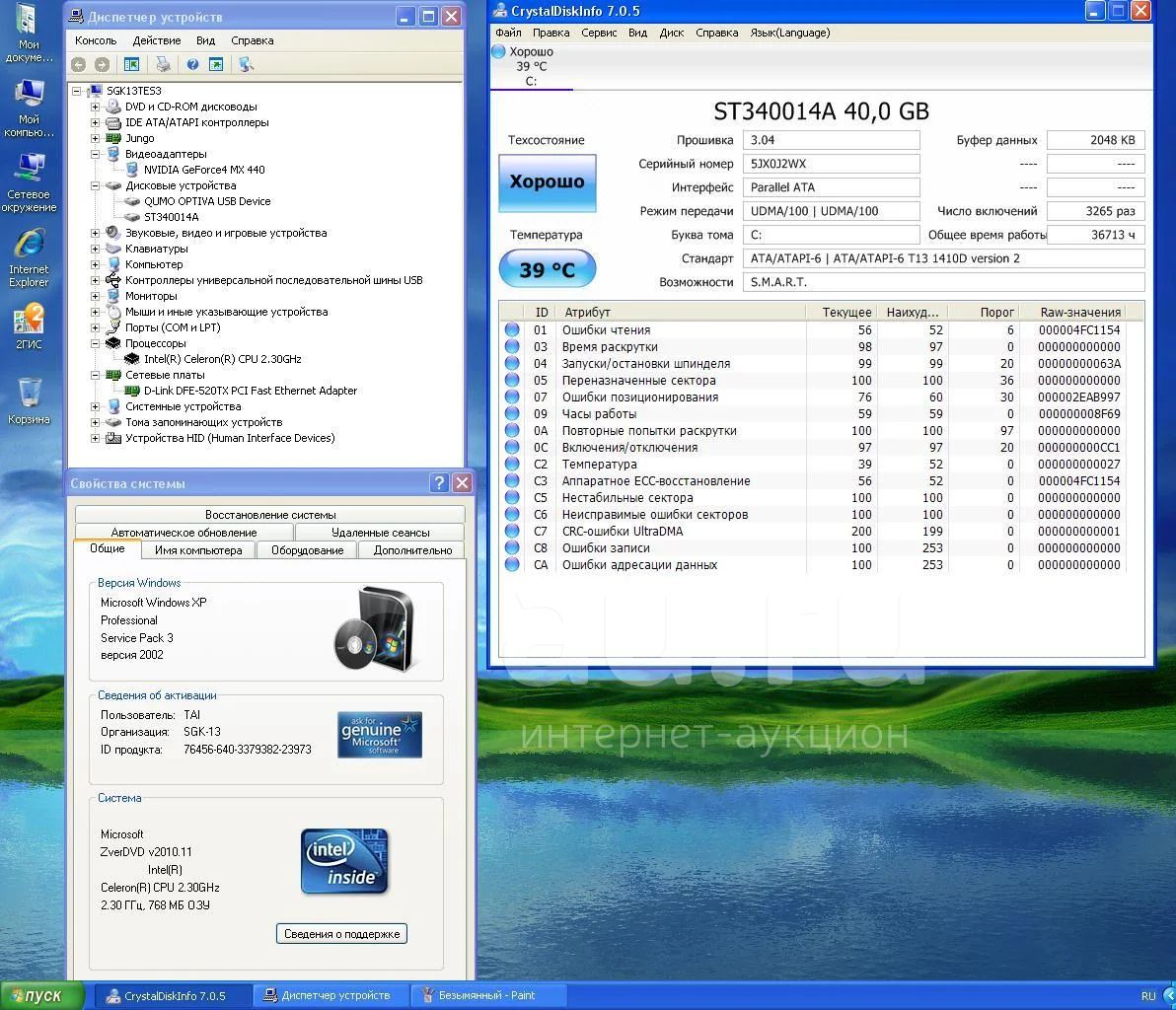The height and width of the screenshot is (1010, 1176).
Task: Click the Back arrow in Device Manager toolbar
Action: (x=78, y=64)
